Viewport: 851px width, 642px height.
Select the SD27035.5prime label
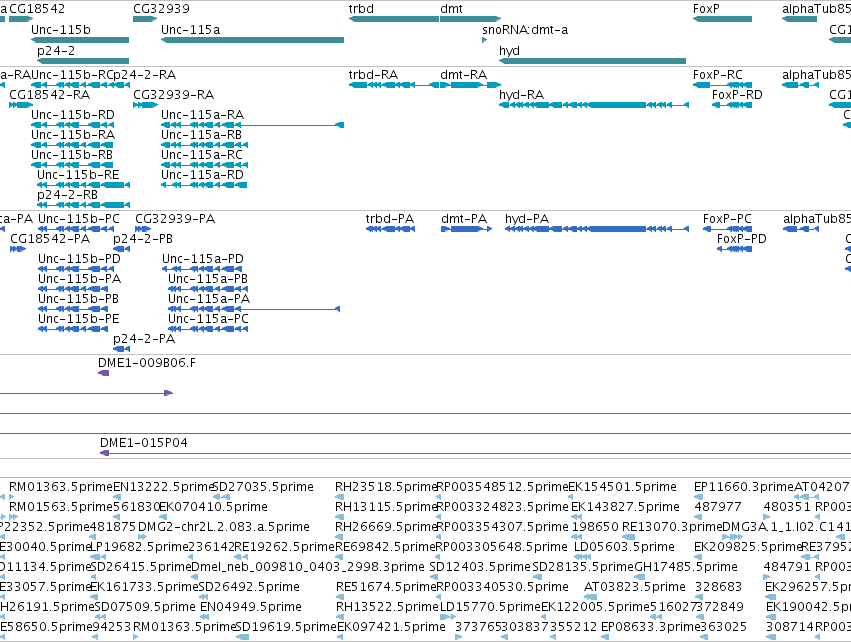[262, 487]
